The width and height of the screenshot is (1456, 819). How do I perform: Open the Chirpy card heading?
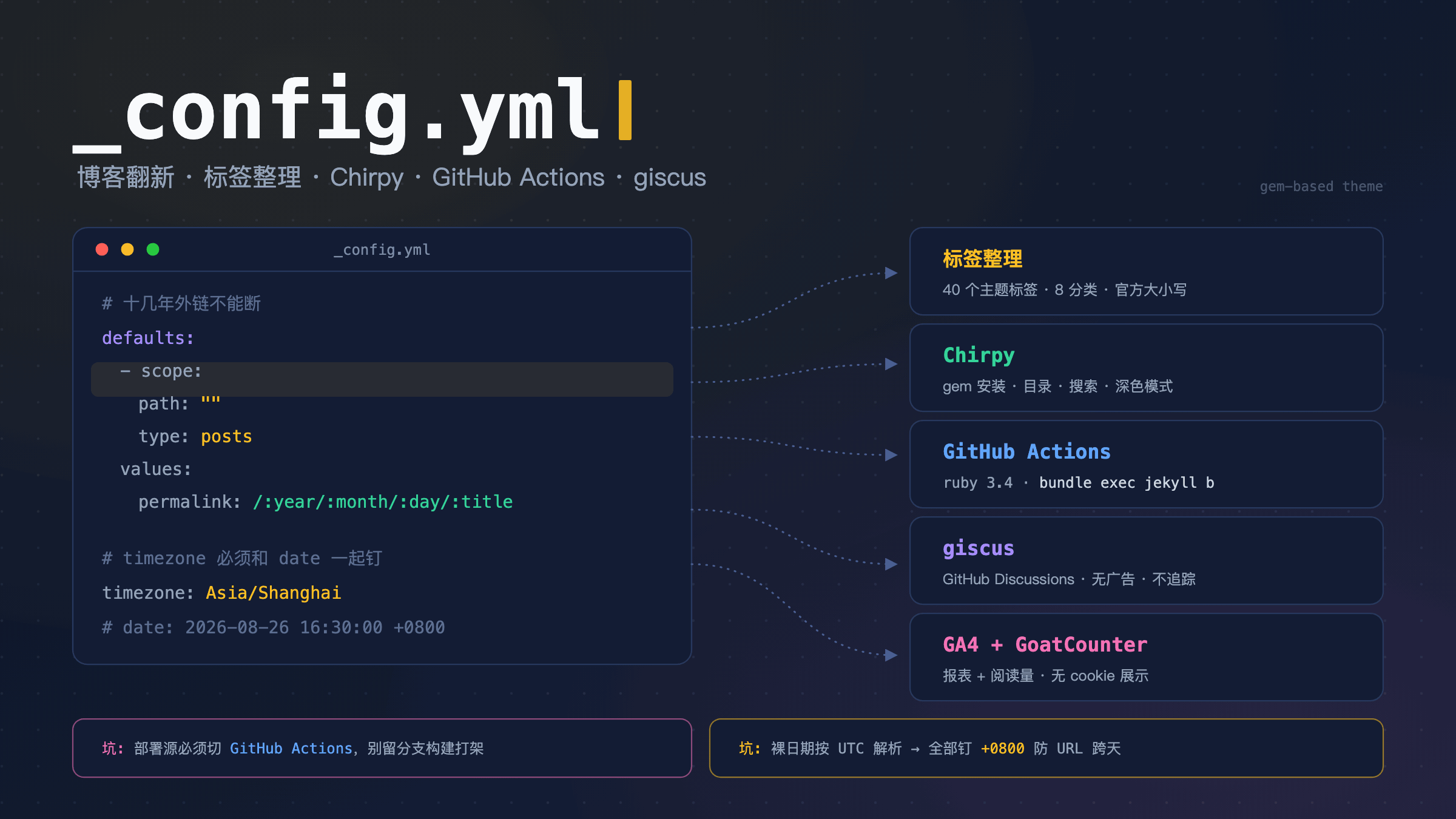(x=979, y=356)
